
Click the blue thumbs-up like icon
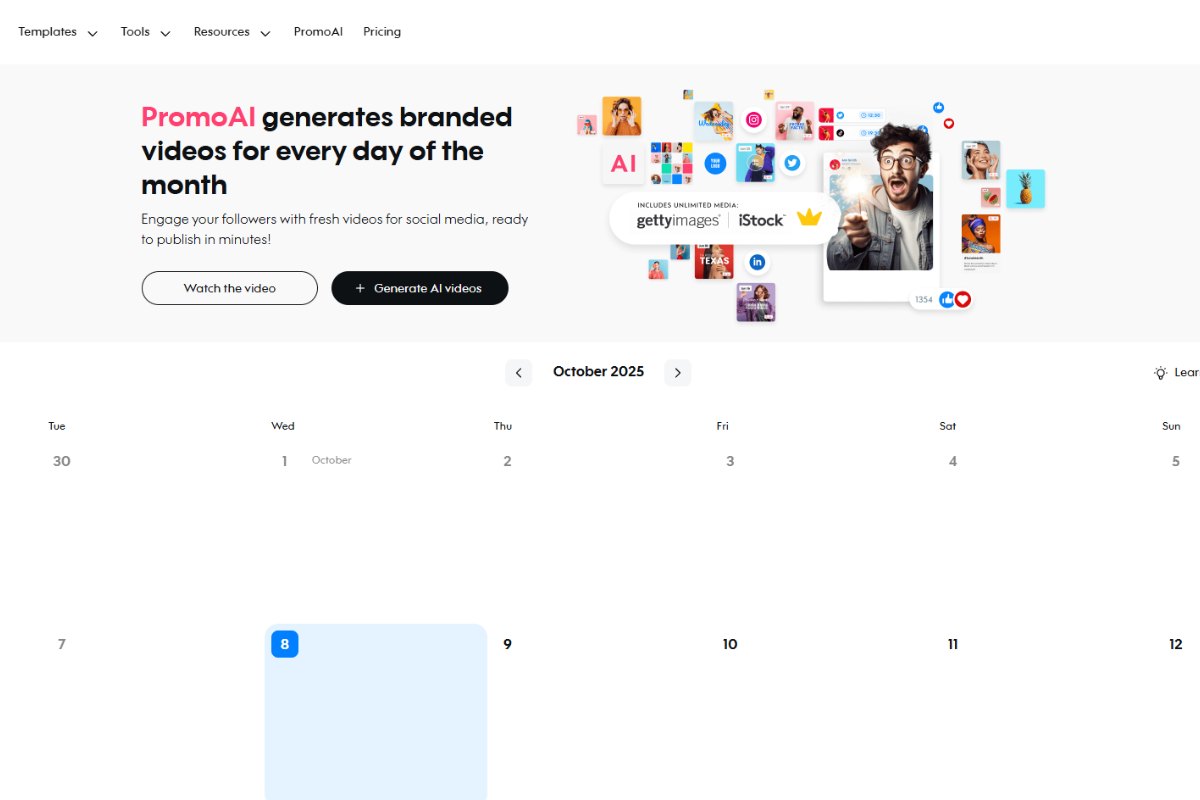pyautogui.click(x=947, y=299)
